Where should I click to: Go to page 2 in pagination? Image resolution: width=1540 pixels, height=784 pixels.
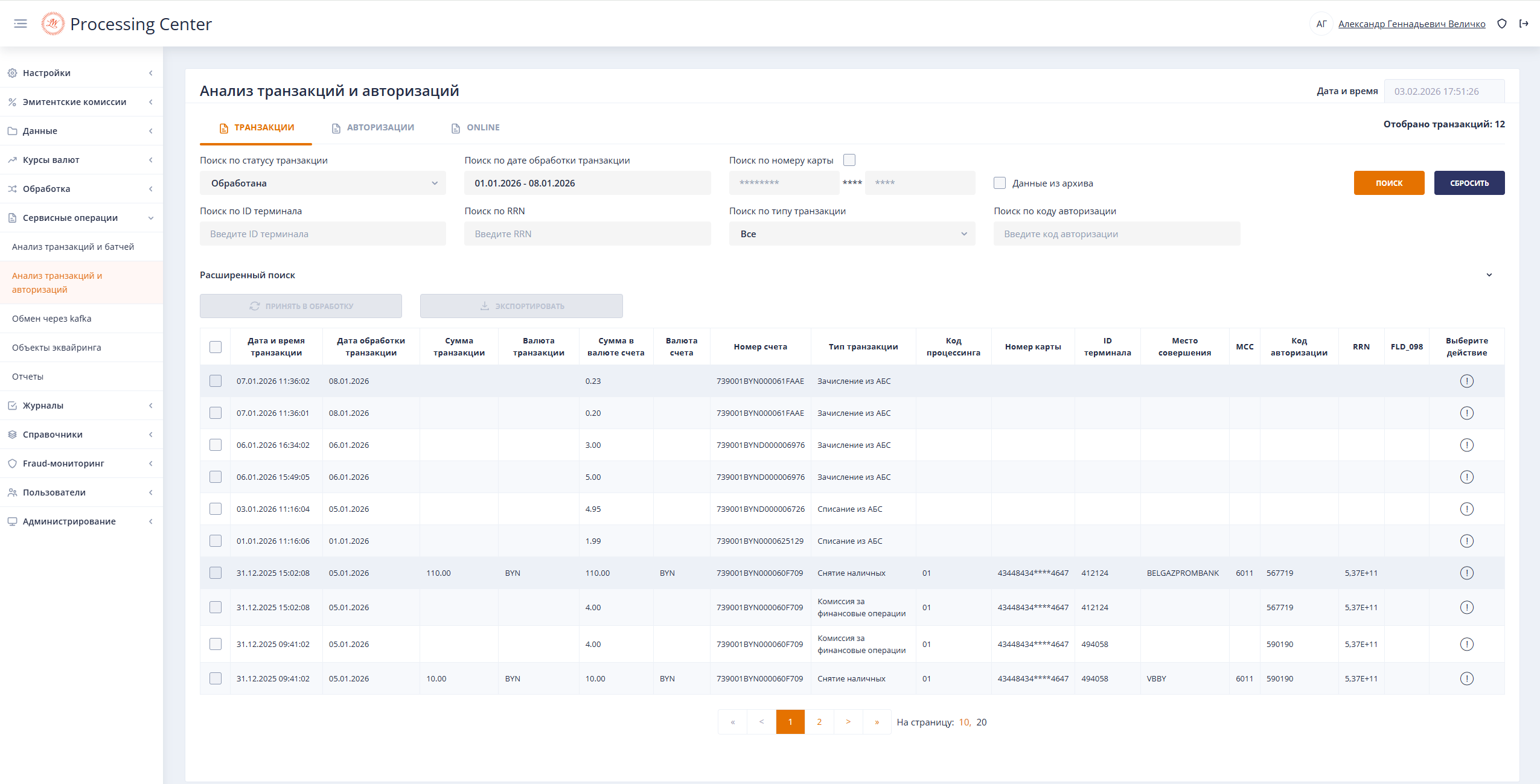(819, 722)
